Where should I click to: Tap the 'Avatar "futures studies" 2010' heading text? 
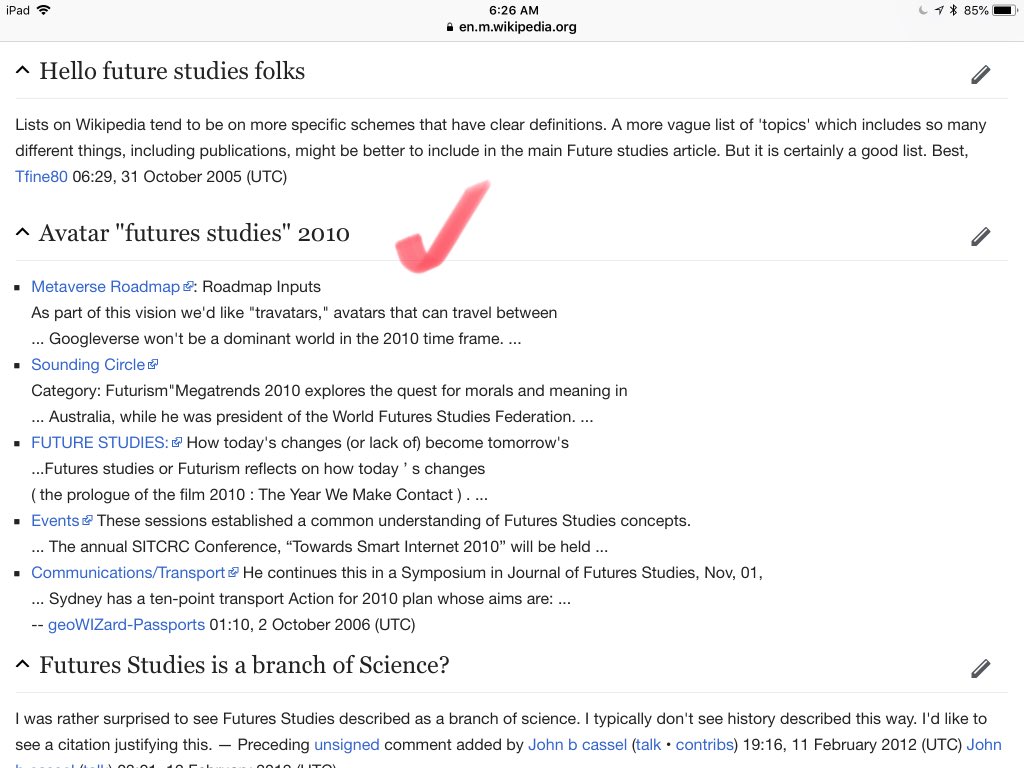tap(194, 232)
